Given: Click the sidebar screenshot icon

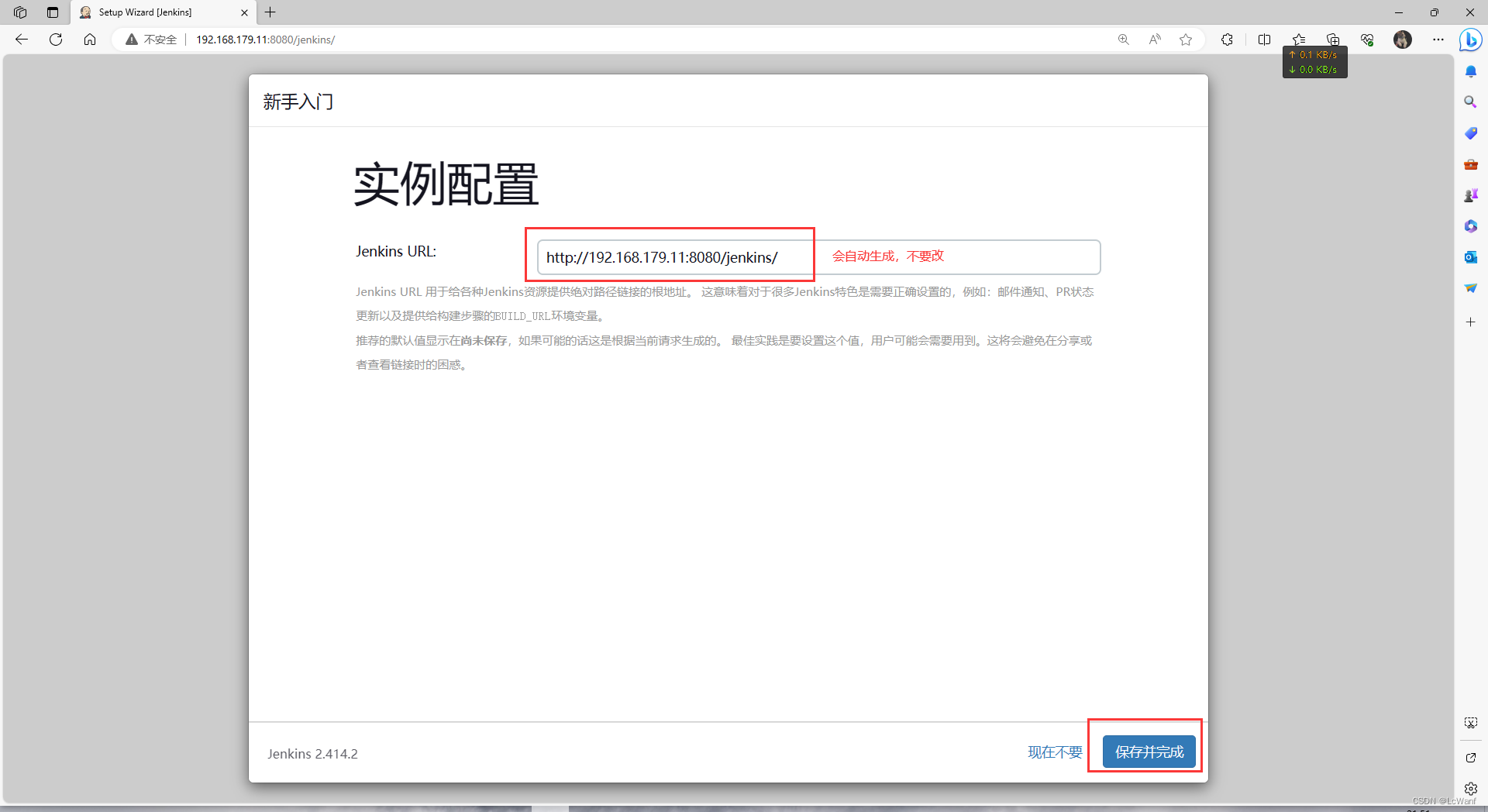Looking at the screenshot, I should pos(1471,723).
